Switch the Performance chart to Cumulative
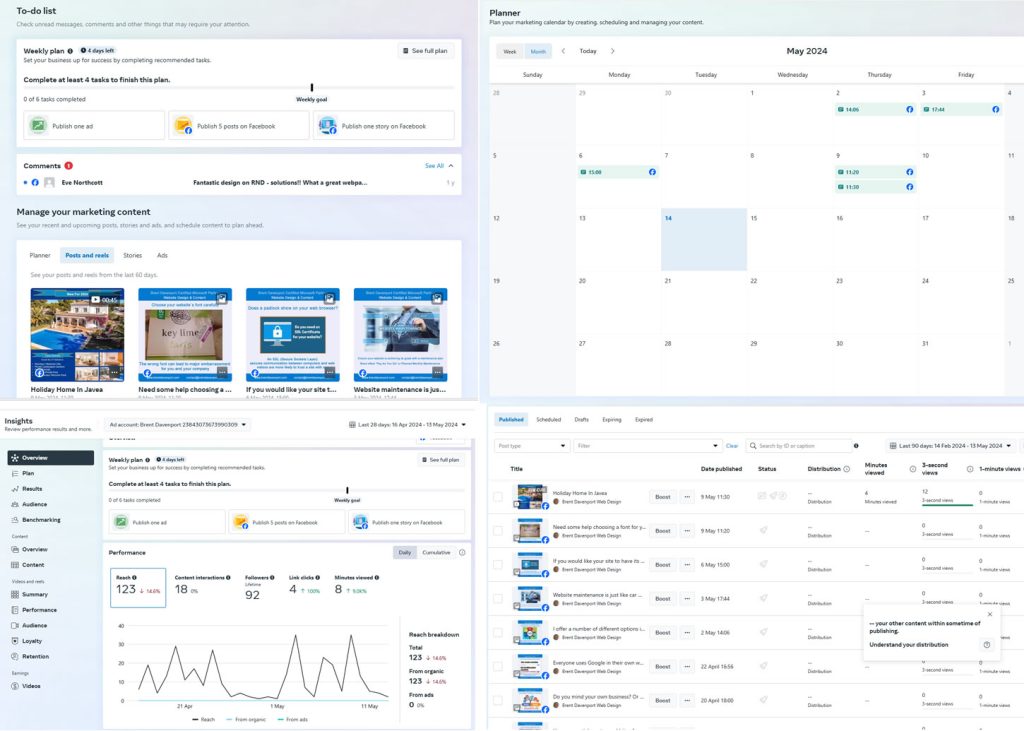 [435, 552]
